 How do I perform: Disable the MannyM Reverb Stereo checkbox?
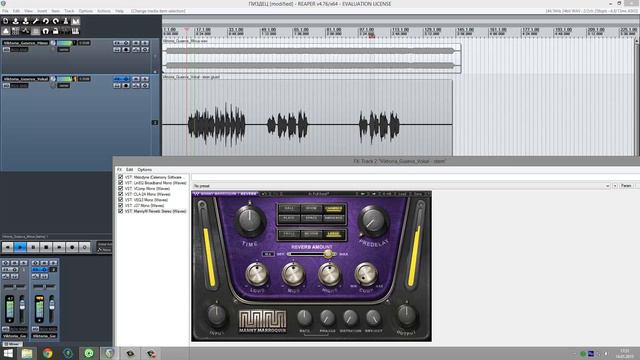120,211
